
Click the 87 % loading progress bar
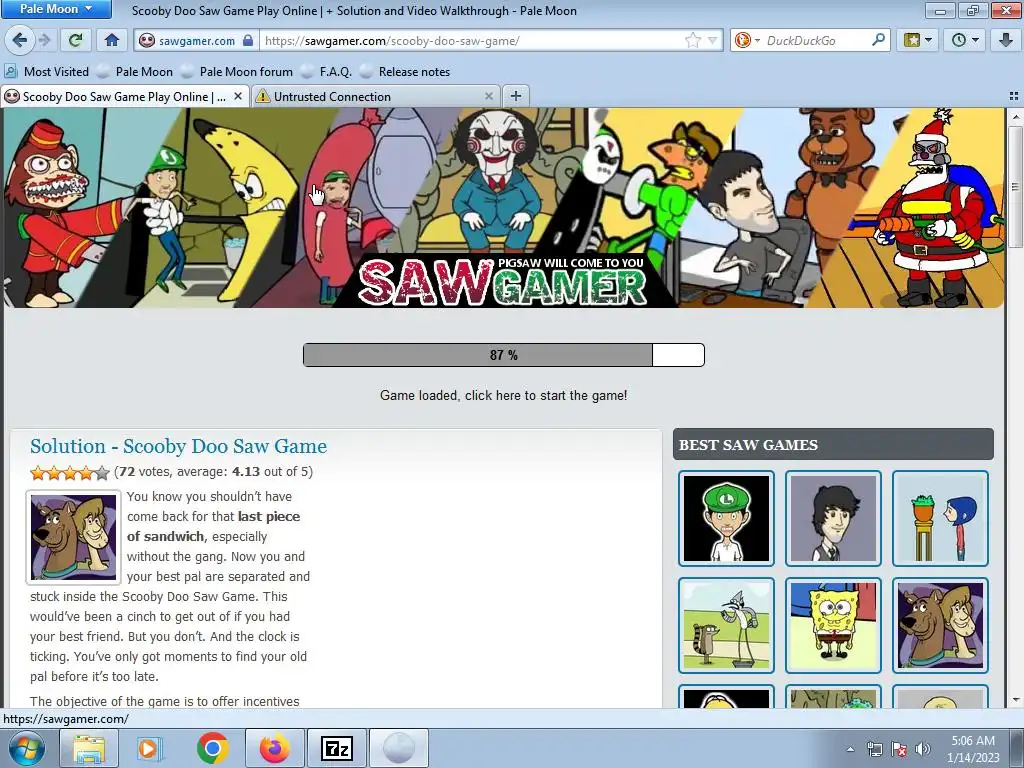(504, 355)
